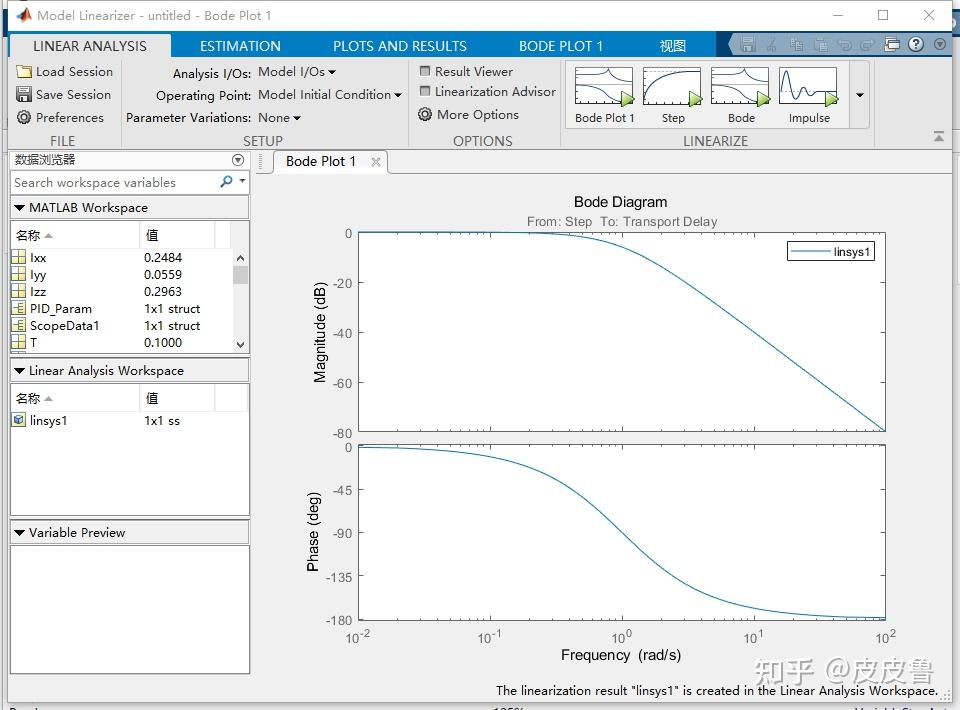Click the help question mark icon
Viewport: 960px width, 710px height.
(918, 44)
